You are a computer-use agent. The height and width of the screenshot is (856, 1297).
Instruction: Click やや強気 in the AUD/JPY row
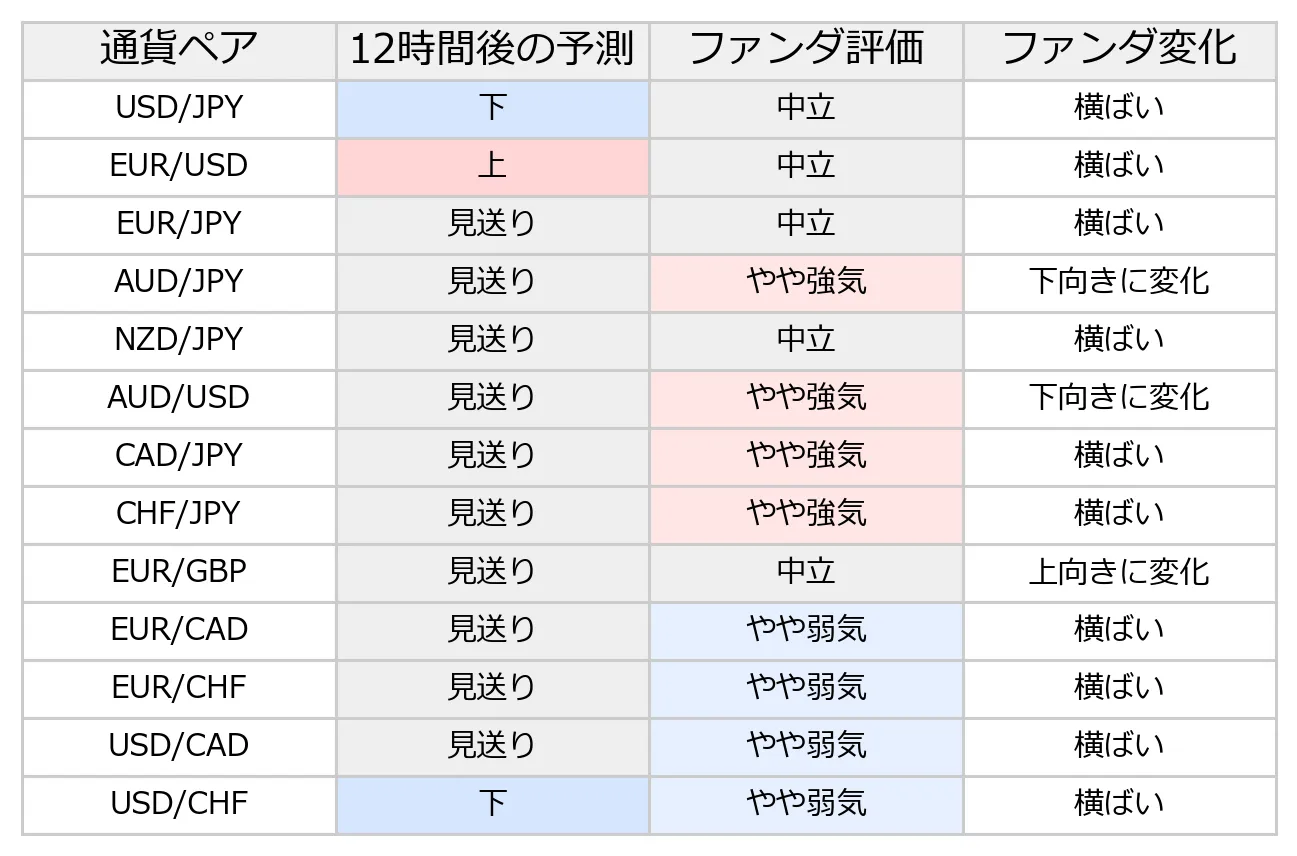coord(806,281)
